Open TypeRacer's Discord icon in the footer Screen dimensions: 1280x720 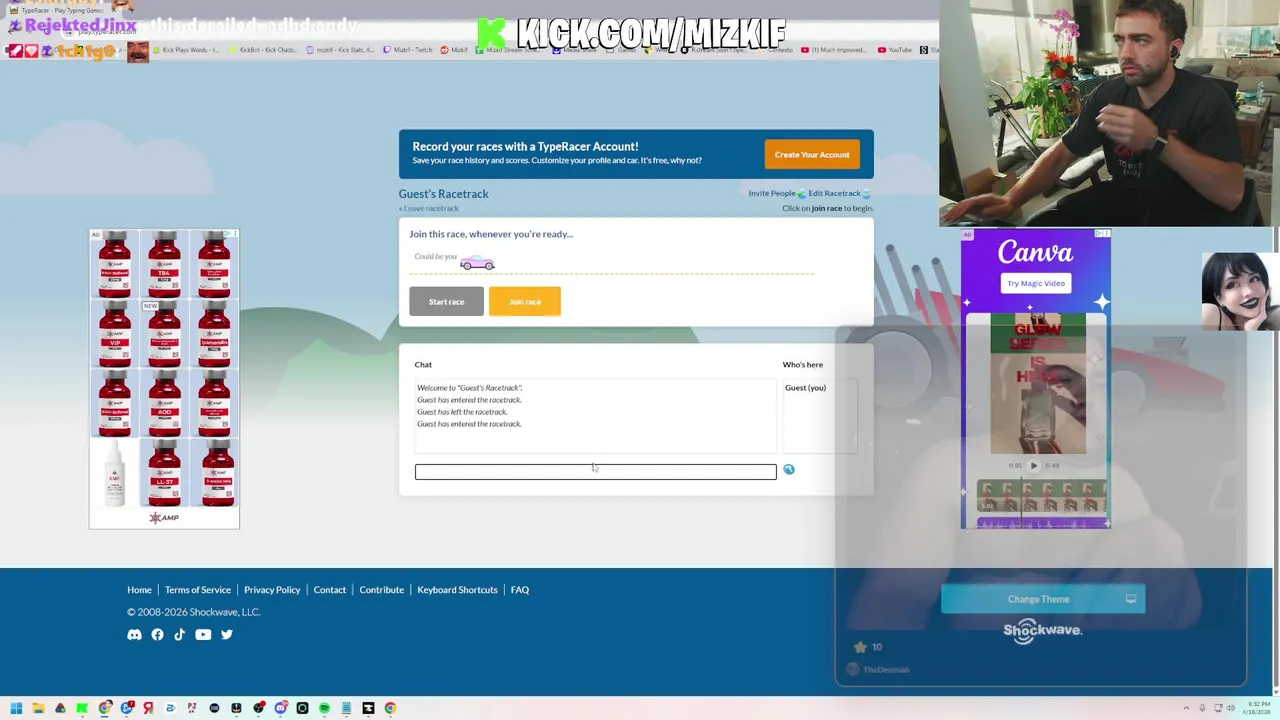pos(134,635)
